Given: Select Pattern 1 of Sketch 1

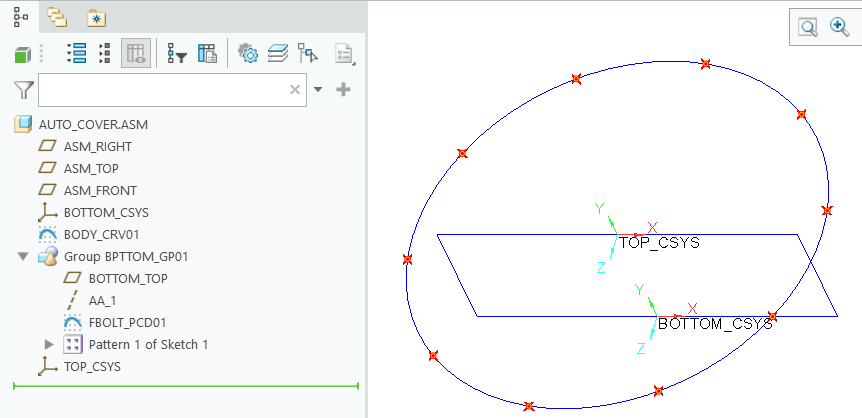Looking at the screenshot, I should 148,345.
